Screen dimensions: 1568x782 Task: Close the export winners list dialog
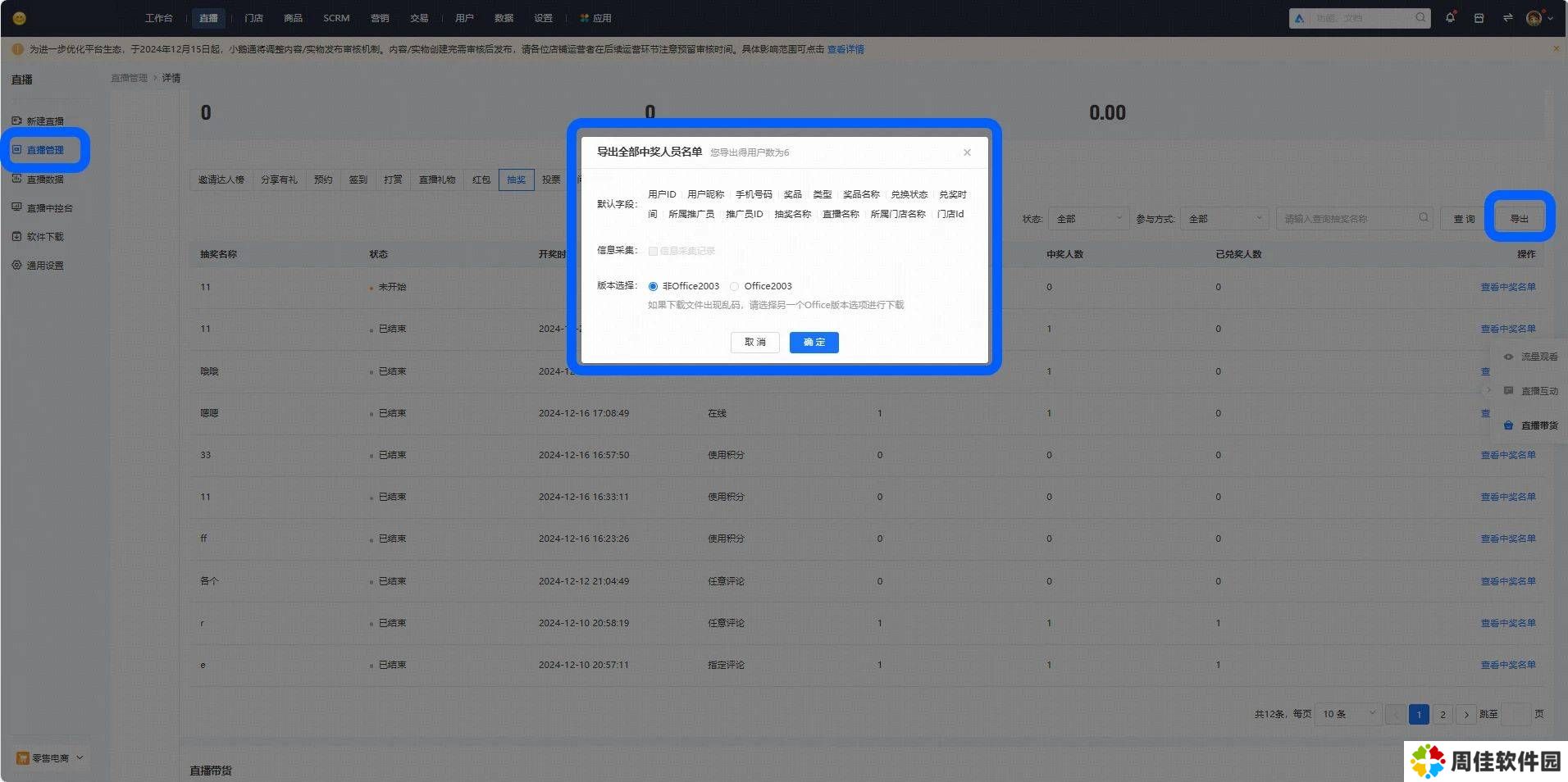pos(967,152)
